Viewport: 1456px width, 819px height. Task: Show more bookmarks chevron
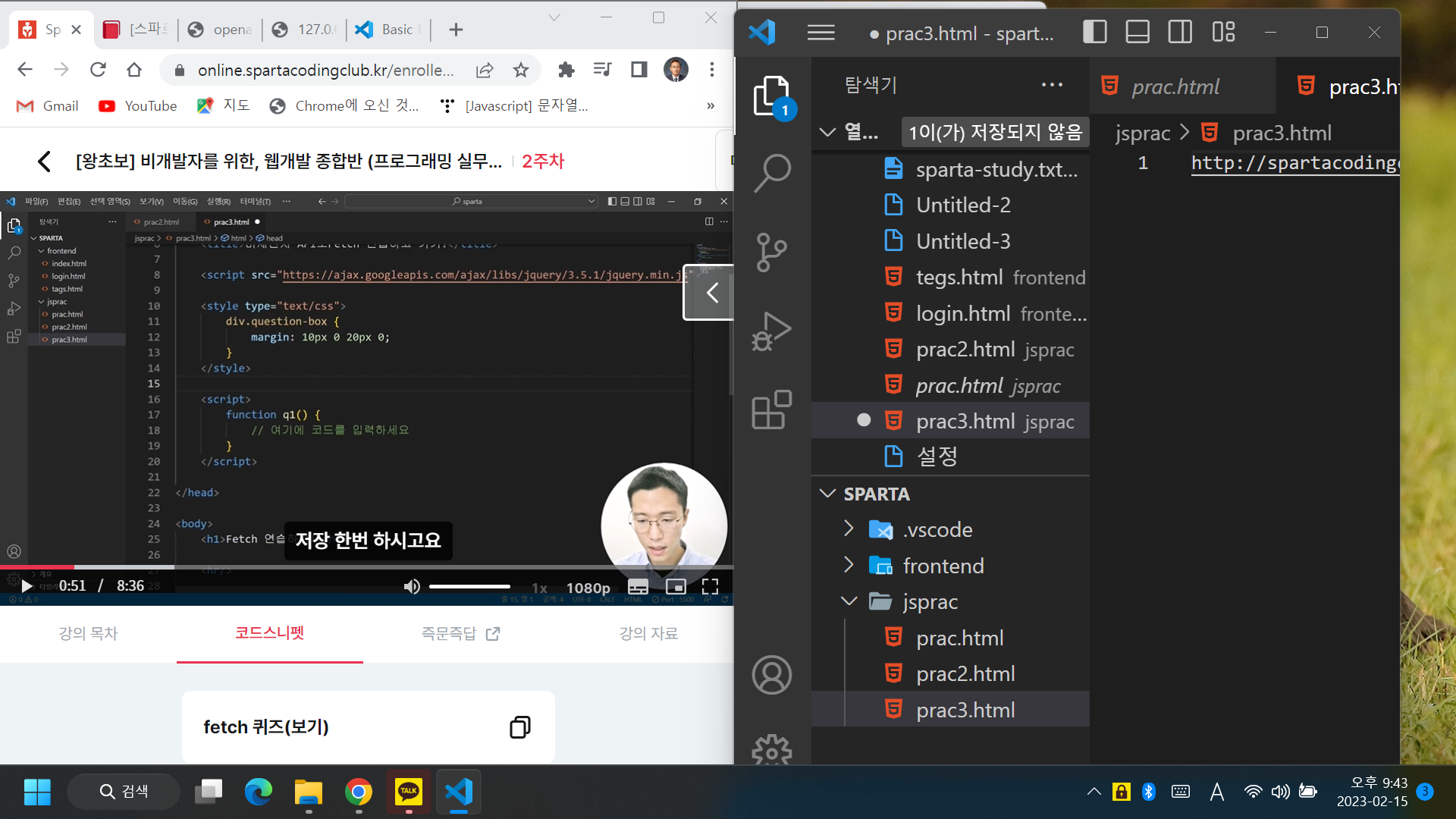tap(711, 105)
